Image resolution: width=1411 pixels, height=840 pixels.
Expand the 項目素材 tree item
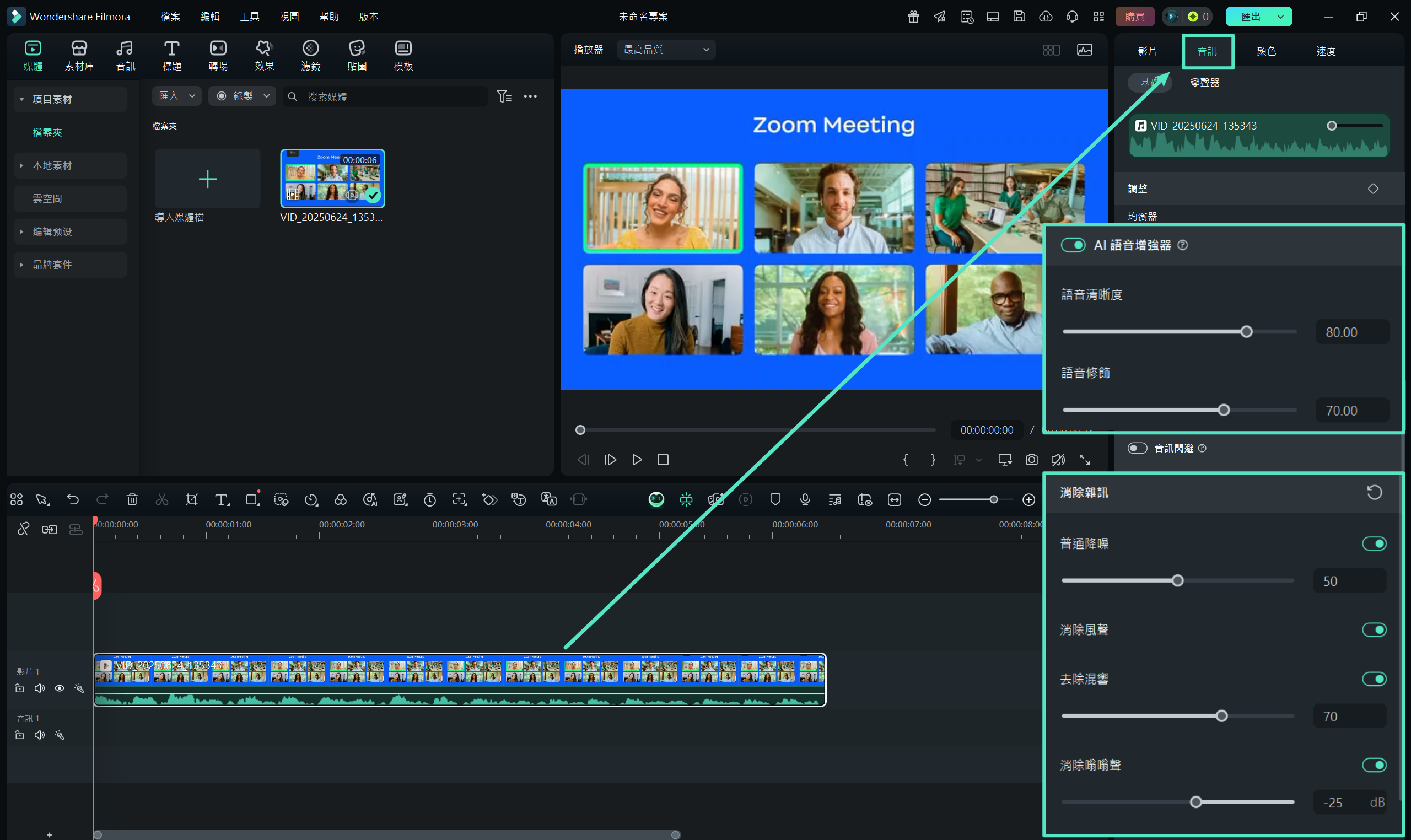[21, 99]
